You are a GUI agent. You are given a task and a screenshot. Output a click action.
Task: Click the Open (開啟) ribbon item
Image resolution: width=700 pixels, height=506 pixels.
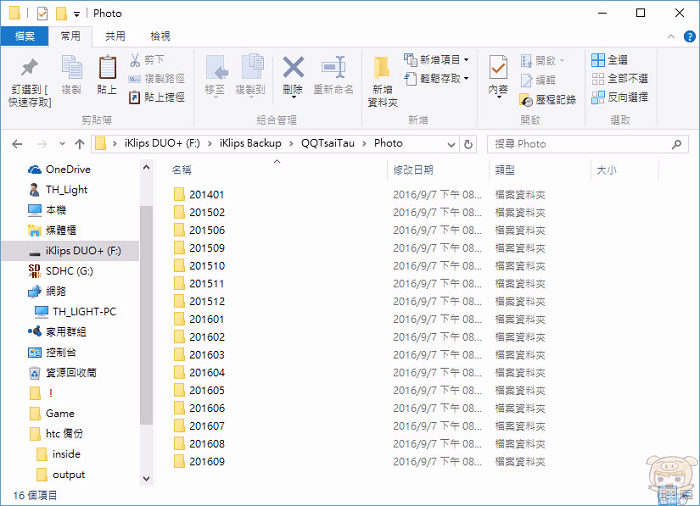click(x=543, y=60)
